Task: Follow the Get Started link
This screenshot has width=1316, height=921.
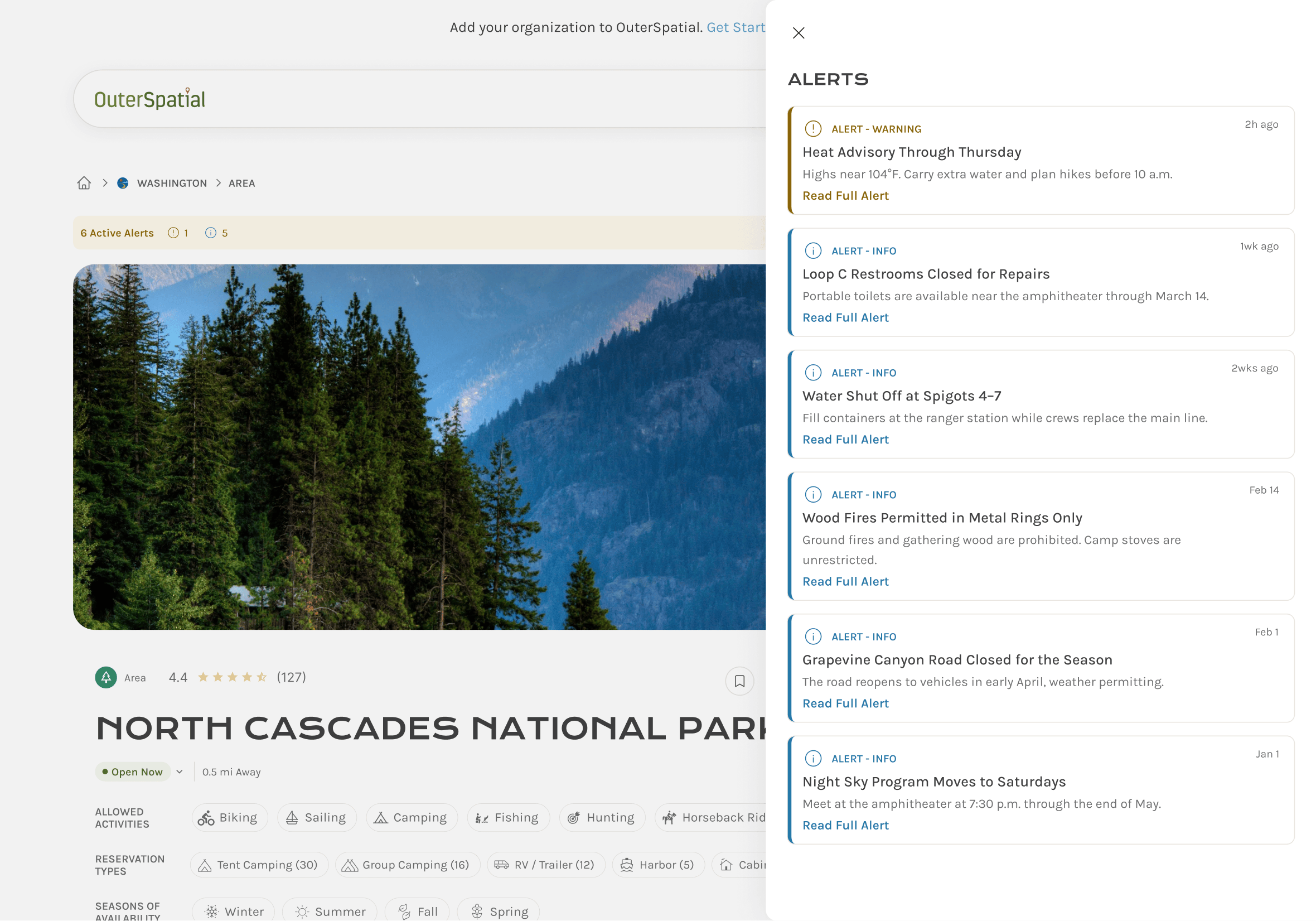Action: 736,27
